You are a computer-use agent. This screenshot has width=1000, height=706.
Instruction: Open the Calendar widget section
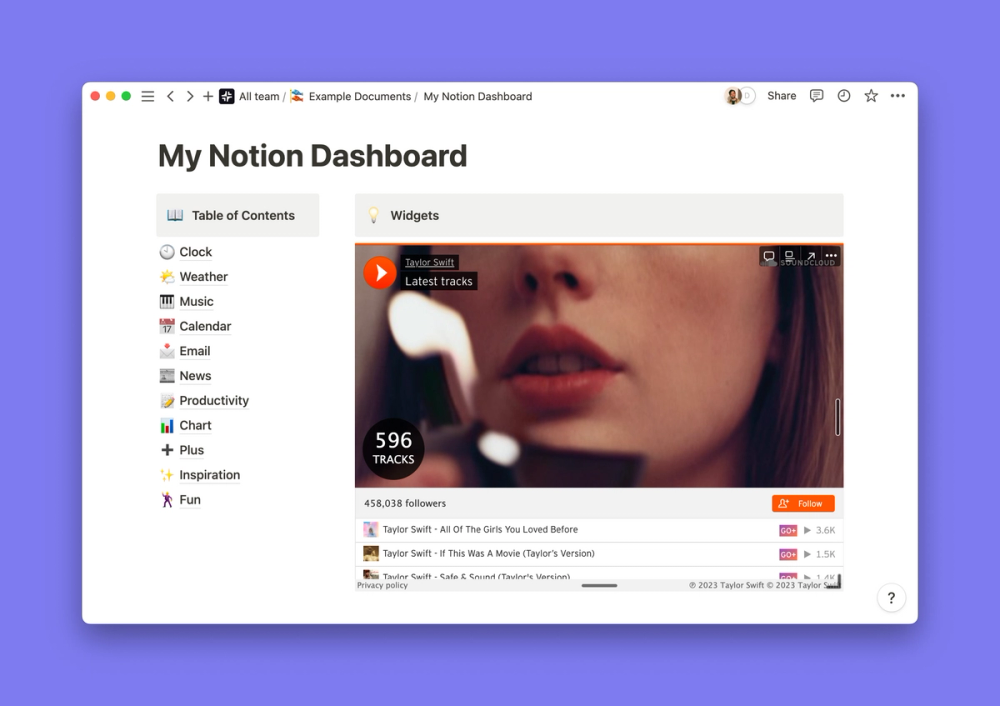click(x=206, y=326)
